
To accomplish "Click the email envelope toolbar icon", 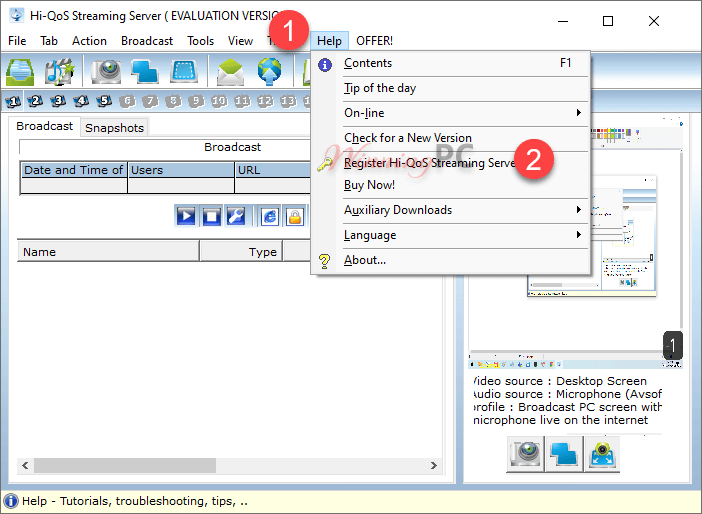I will 230,71.
